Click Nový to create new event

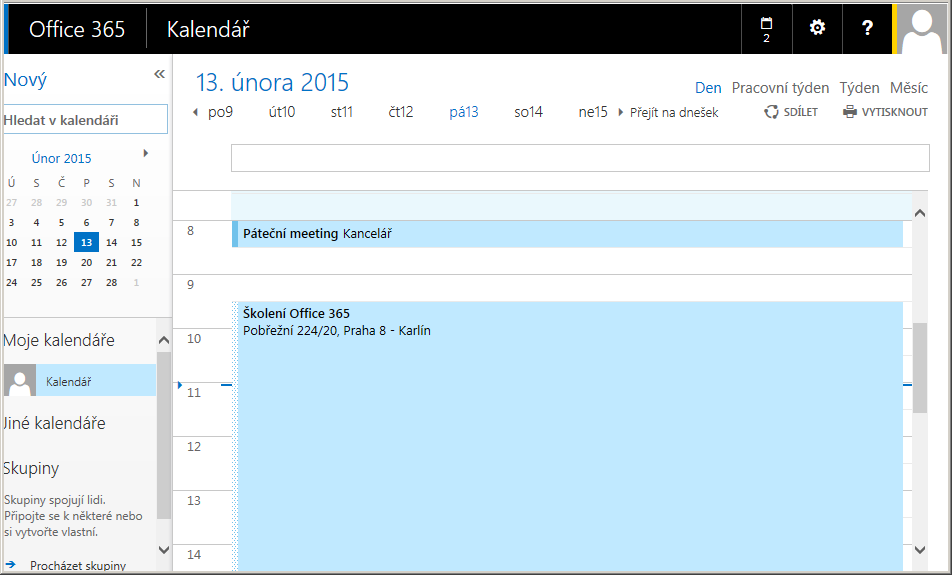click(x=25, y=80)
